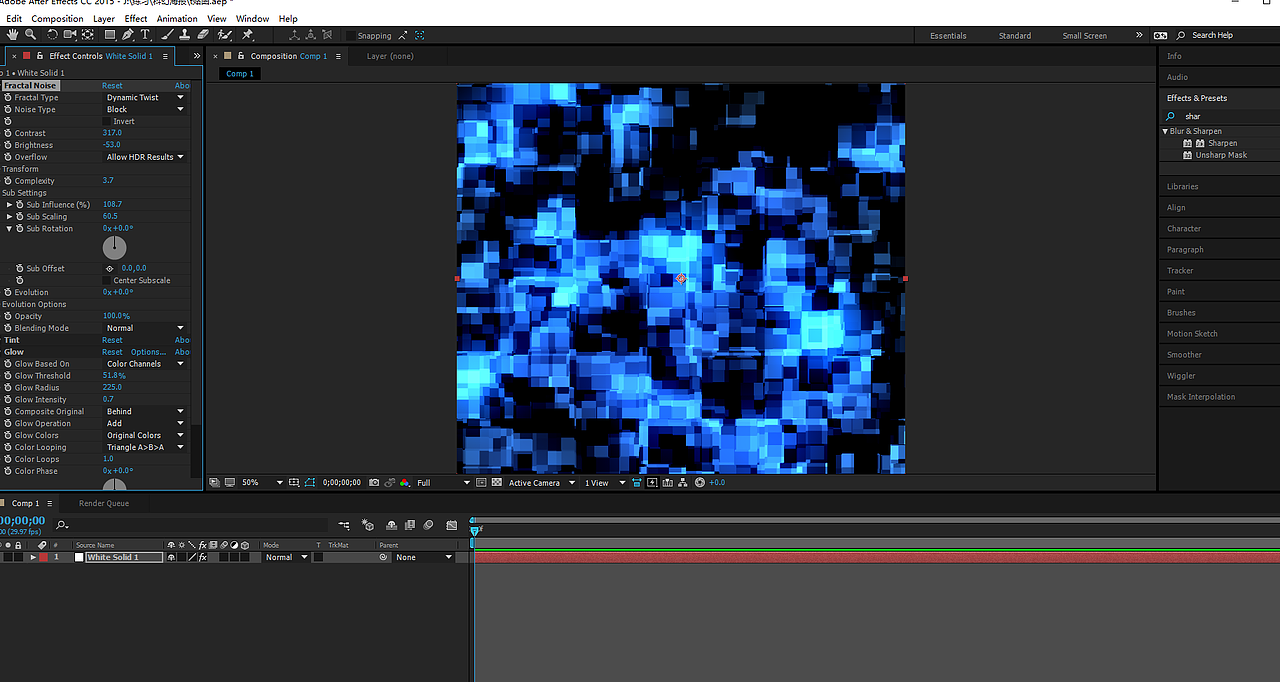Open the Libraries panel
This screenshot has width=1280, height=682.
point(1182,186)
